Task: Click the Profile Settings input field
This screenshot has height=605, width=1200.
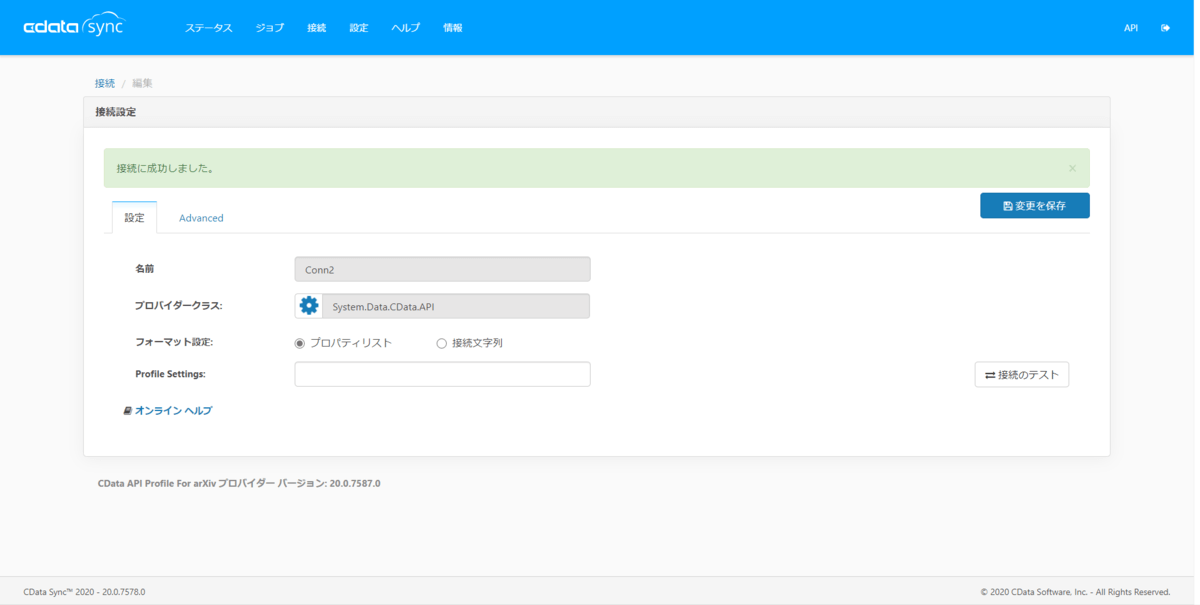Action: [x=442, y=374]
